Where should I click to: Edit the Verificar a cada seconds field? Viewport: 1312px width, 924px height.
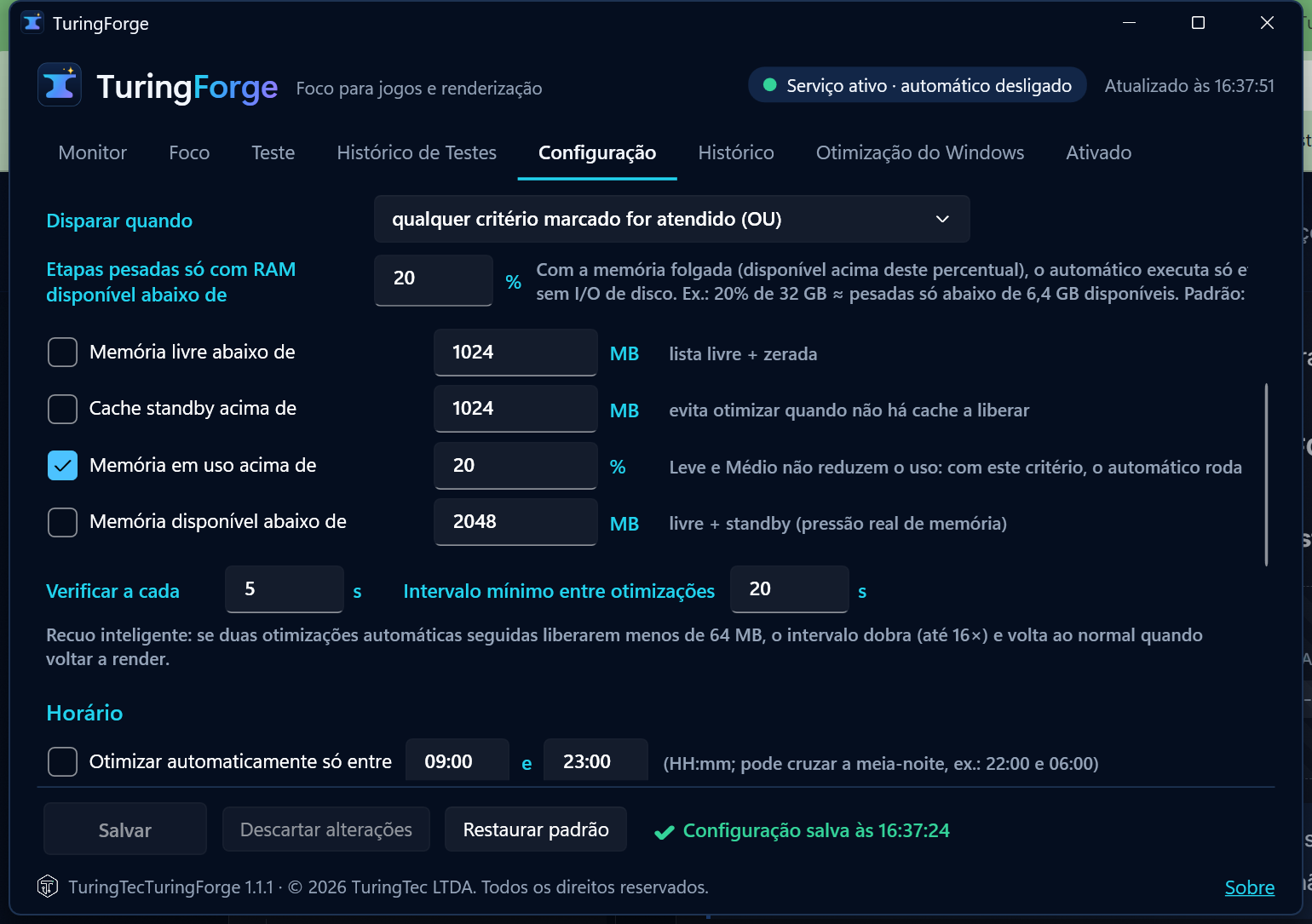(285, 589)
